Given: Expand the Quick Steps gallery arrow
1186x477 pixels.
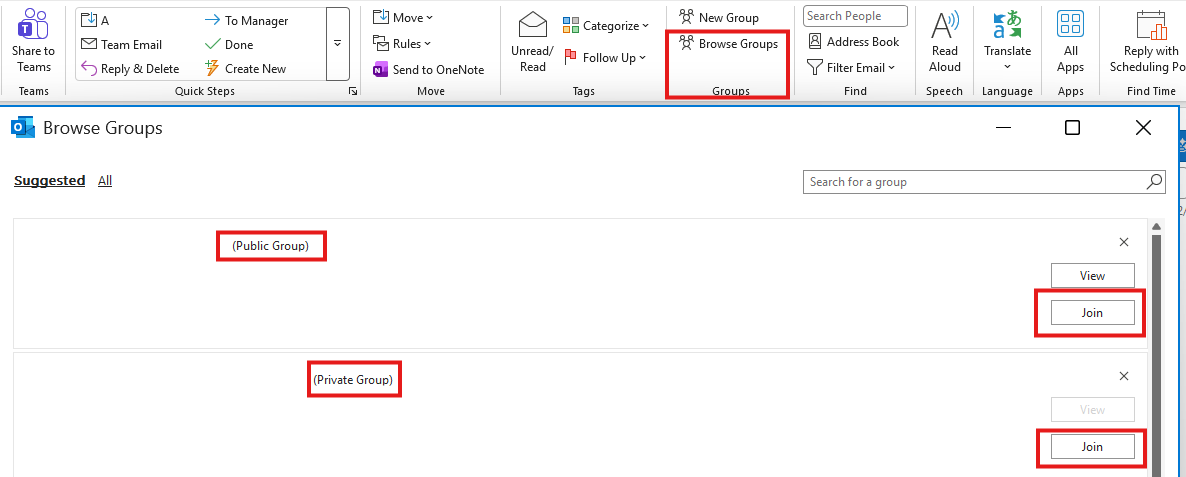Looking at the screenshot, I should coord(337,44).
